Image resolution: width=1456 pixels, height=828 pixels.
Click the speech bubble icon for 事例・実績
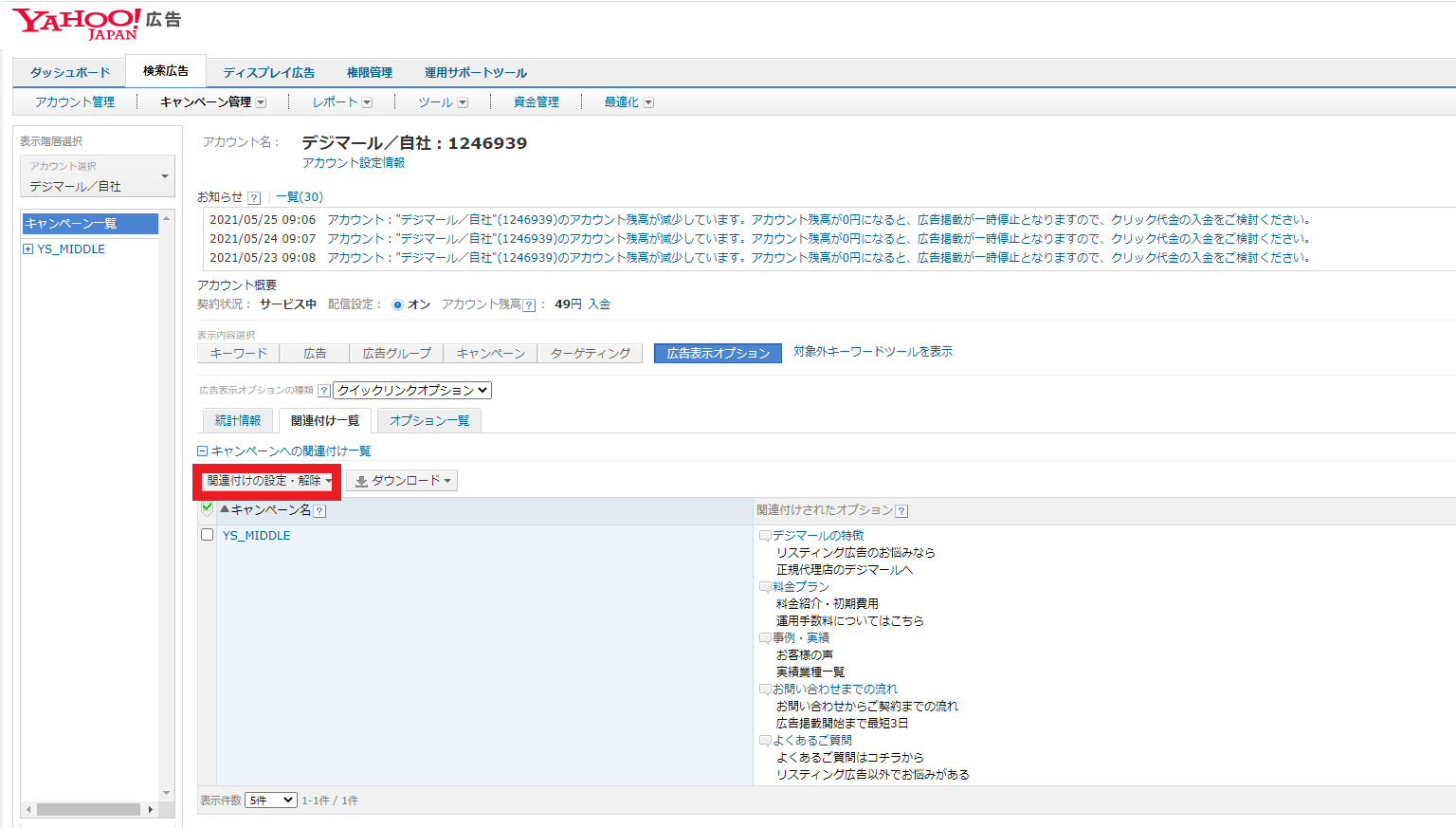(x=765, y=638)
